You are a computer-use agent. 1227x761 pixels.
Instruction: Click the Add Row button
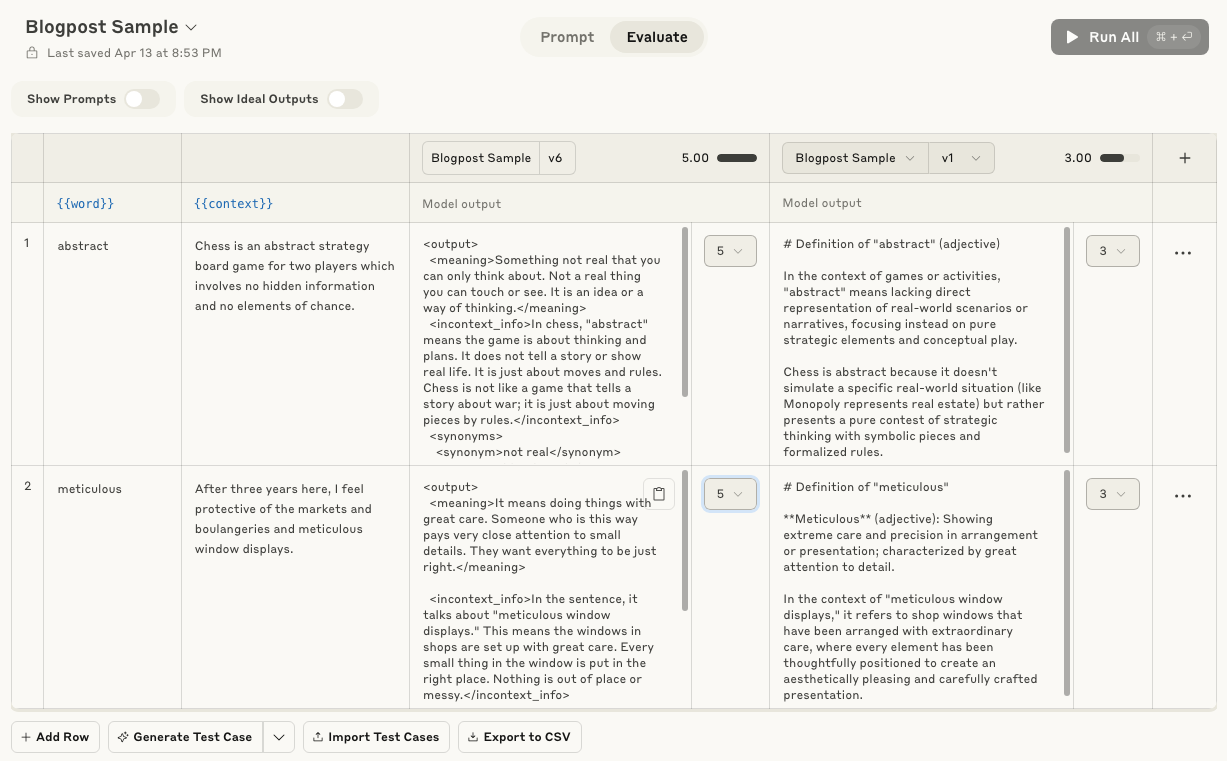(x=55, y=737)
